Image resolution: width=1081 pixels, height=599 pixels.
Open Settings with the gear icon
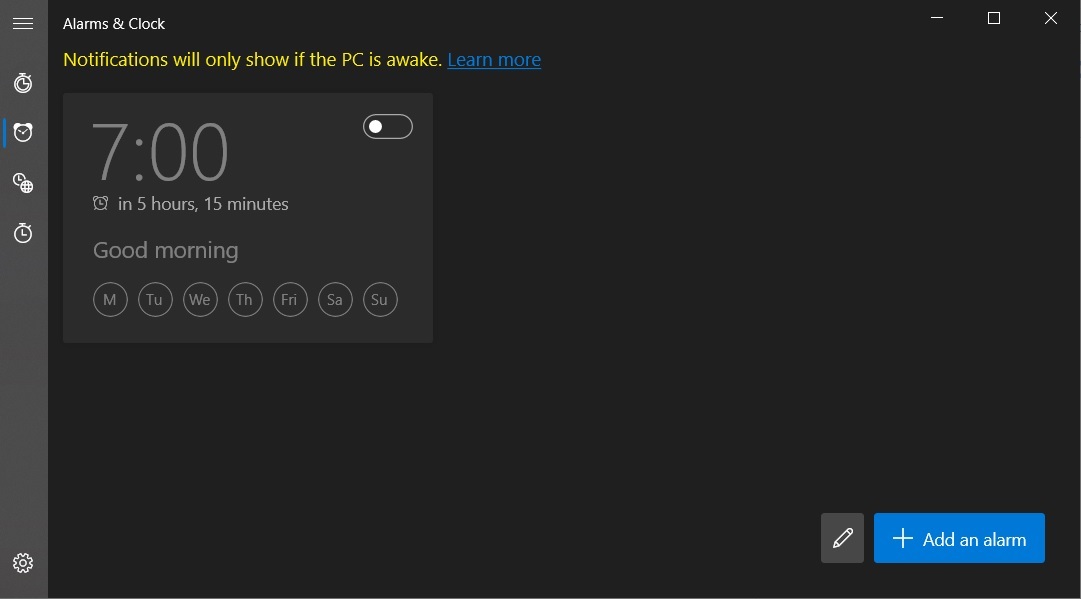23,563
